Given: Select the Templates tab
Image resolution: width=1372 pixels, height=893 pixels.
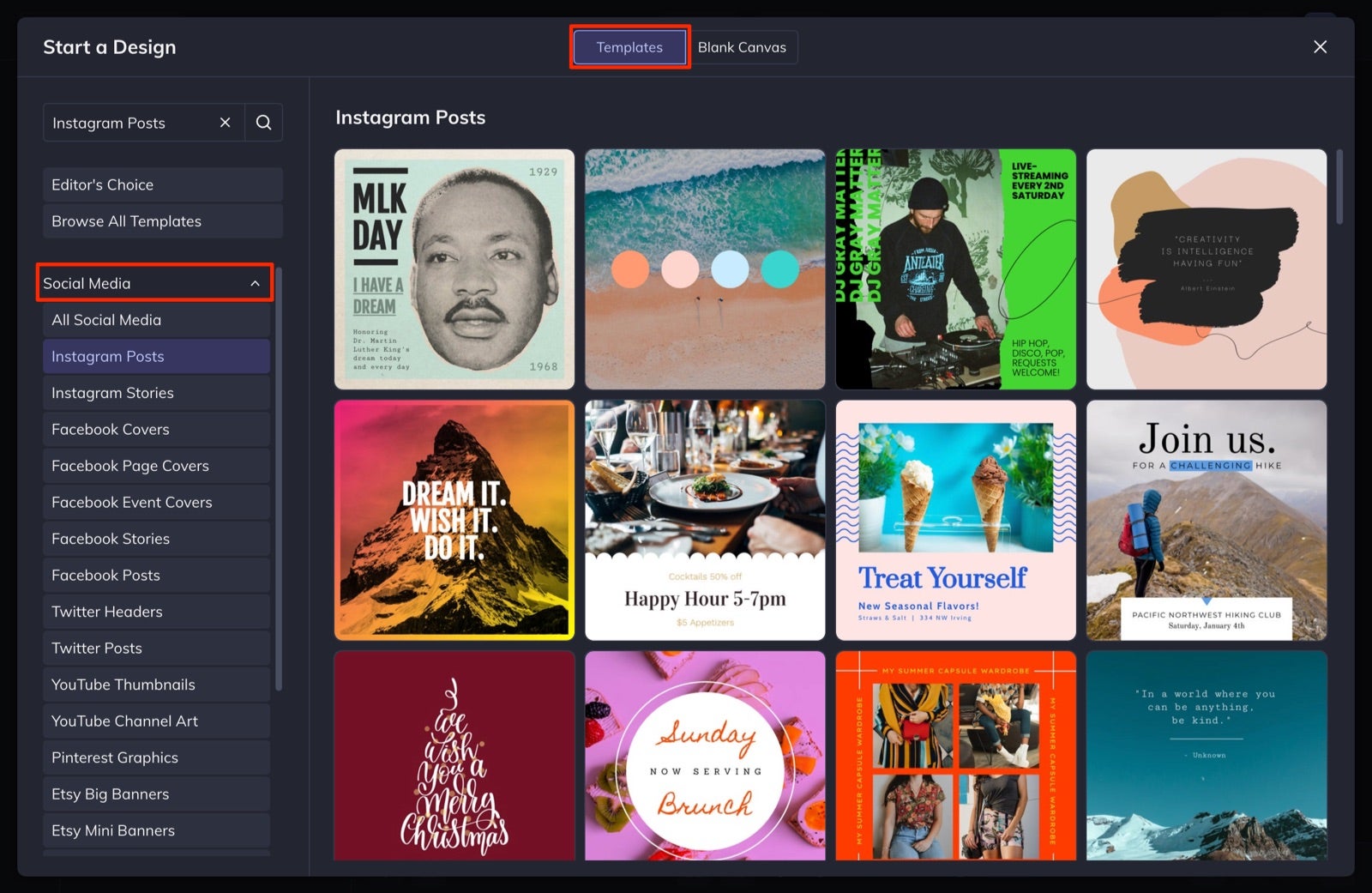Looking at the screenshot, I should tap(629, 47).
